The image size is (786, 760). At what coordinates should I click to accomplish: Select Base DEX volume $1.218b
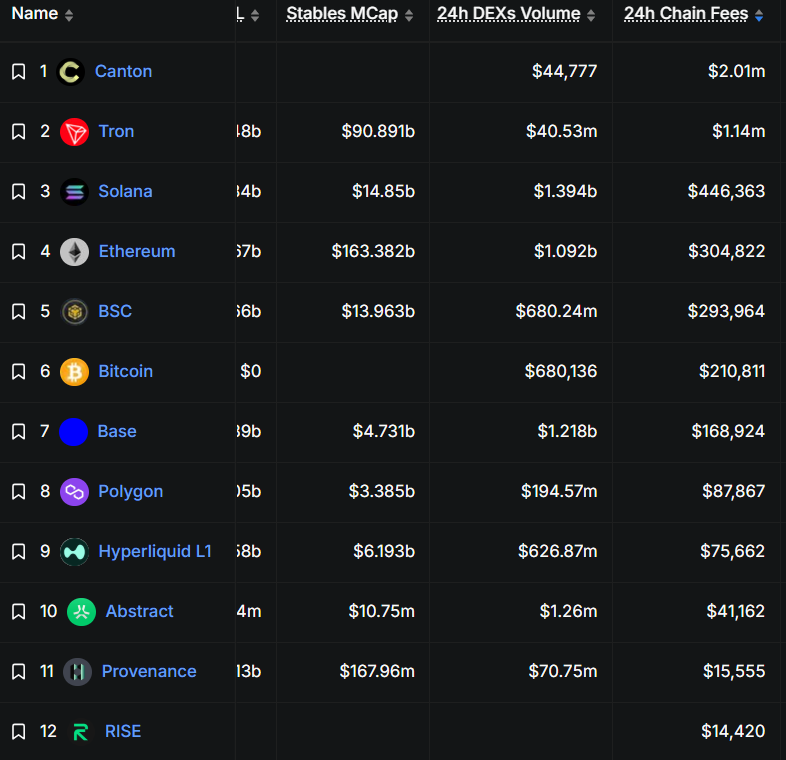pos(567,431)
